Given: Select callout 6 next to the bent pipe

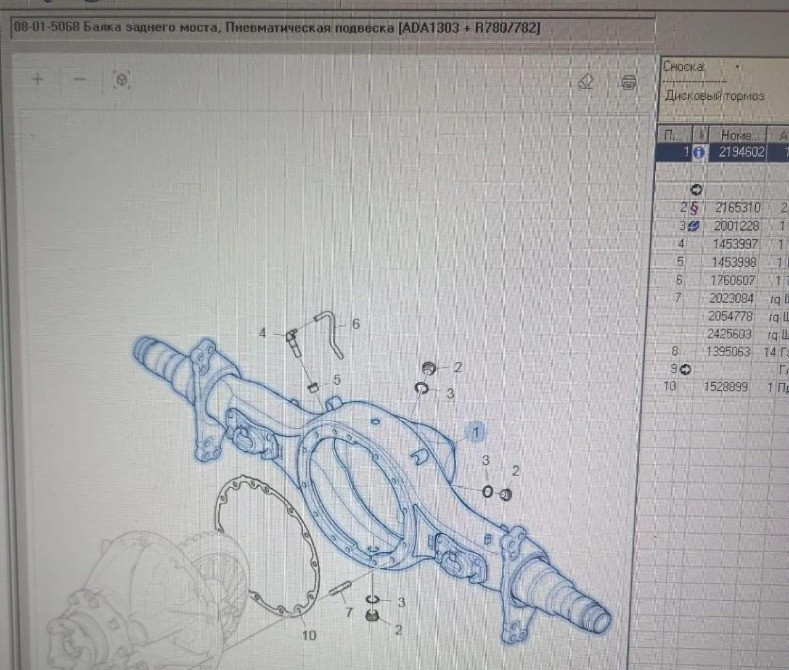Looking at the screenshot, I should pyautogui.click(x=356, y=324).
